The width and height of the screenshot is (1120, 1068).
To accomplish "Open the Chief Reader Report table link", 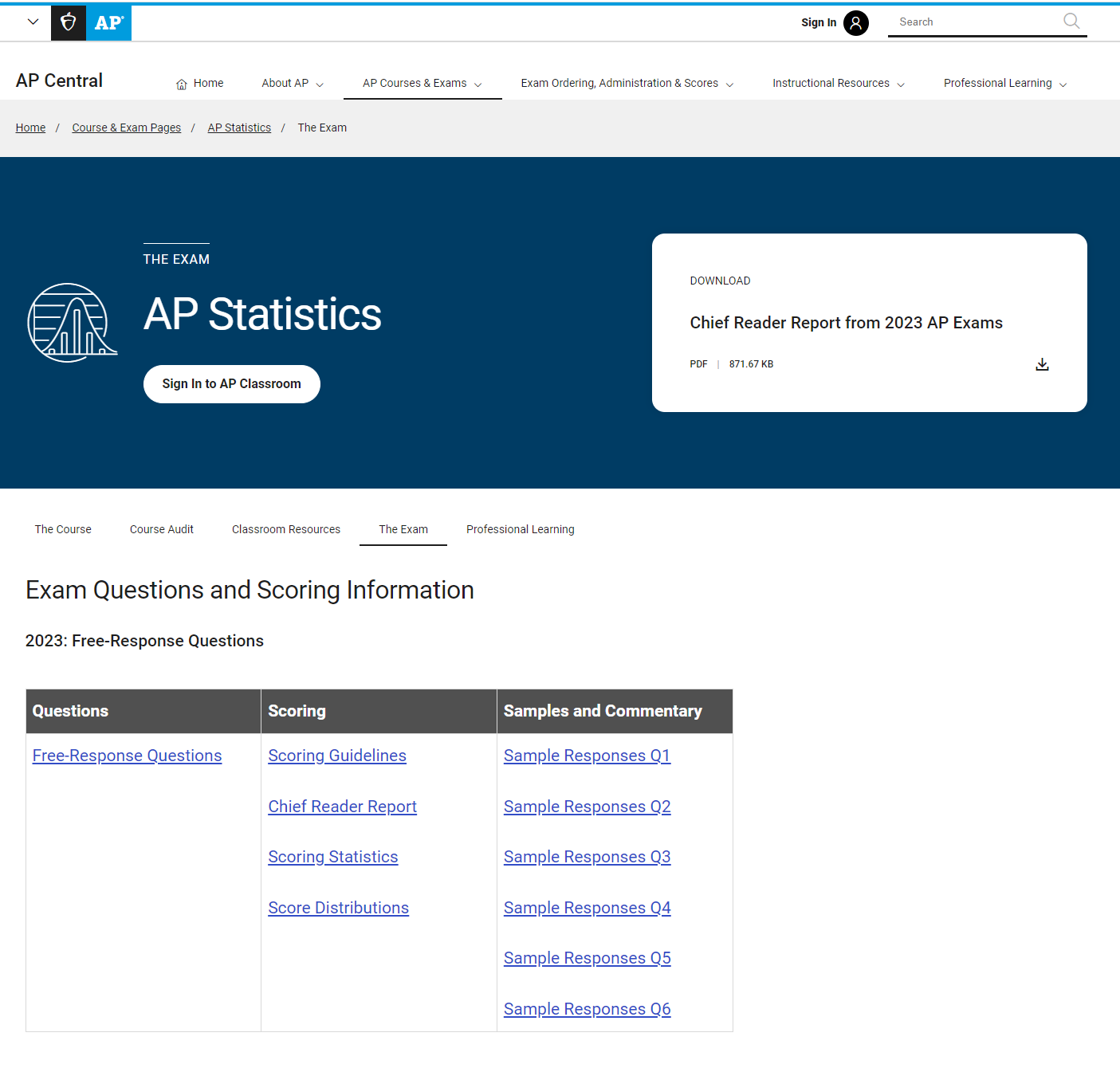I will (342, 807).
